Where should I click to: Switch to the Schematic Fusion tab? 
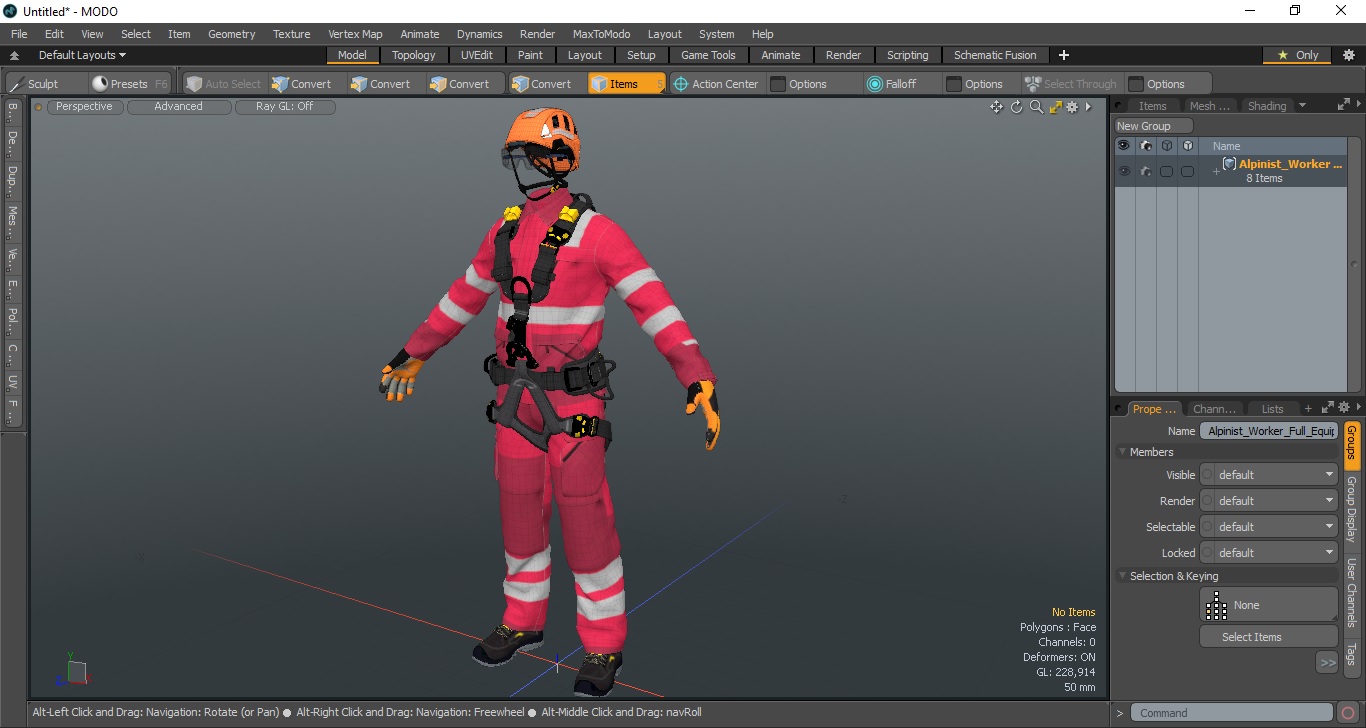pyautogui.click(x=995, y=55)
